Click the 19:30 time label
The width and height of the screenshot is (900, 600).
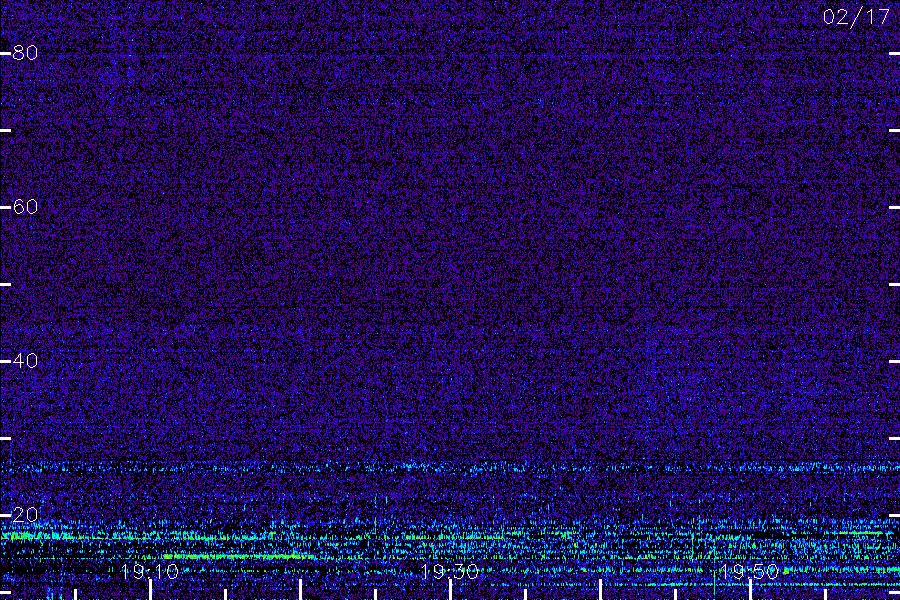[449, 571]
